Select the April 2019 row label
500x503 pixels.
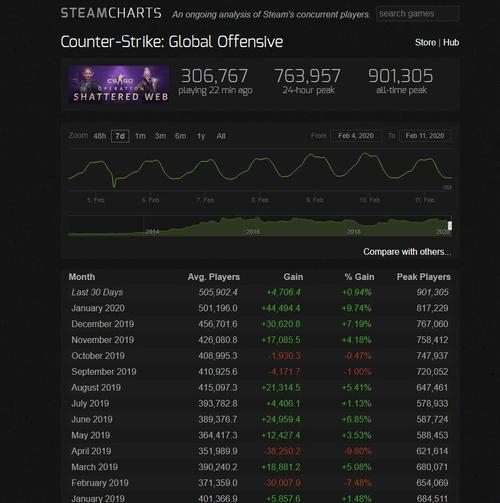(x=91, y=451)
